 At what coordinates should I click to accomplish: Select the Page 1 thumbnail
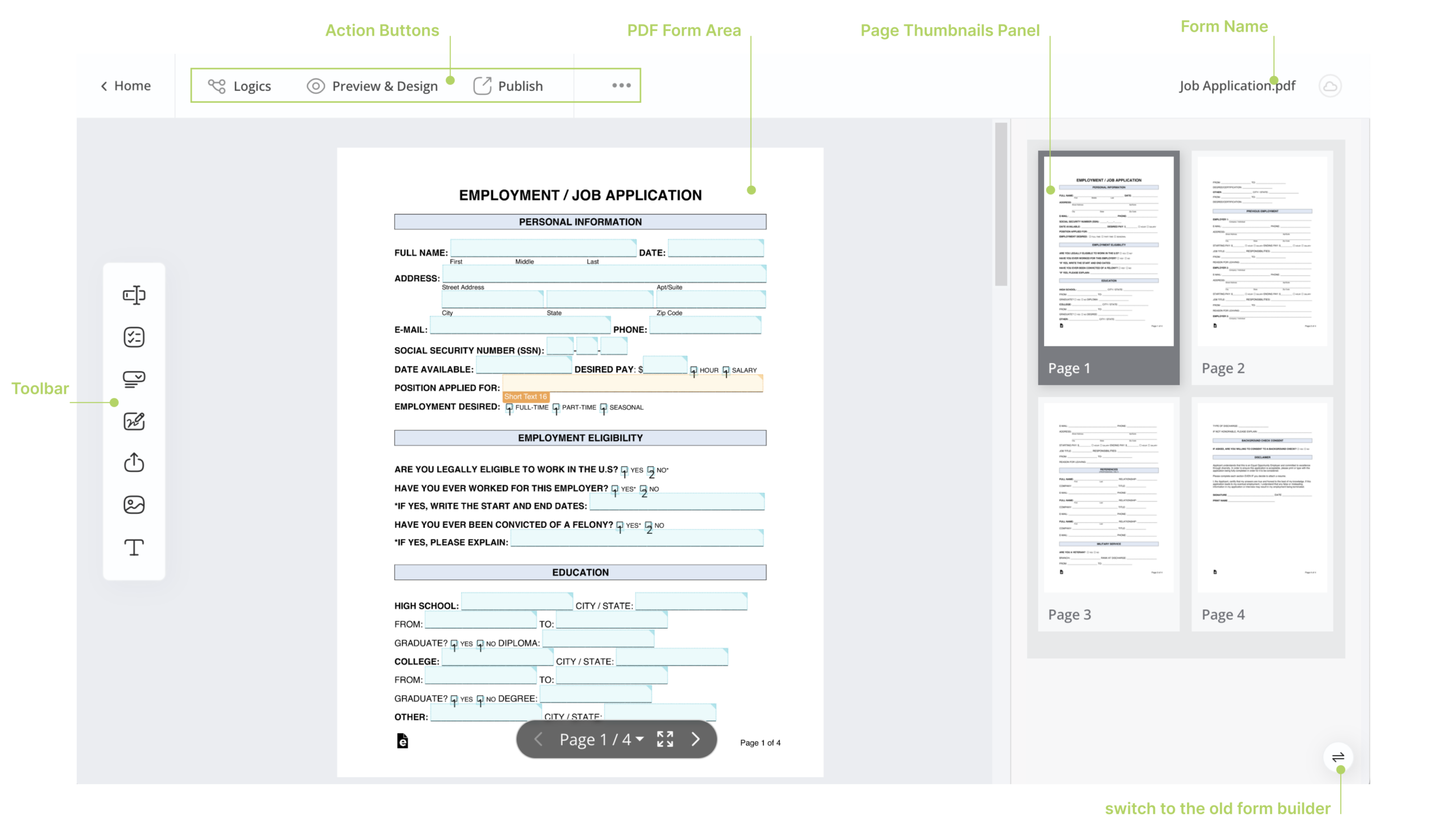point(1108,267)
